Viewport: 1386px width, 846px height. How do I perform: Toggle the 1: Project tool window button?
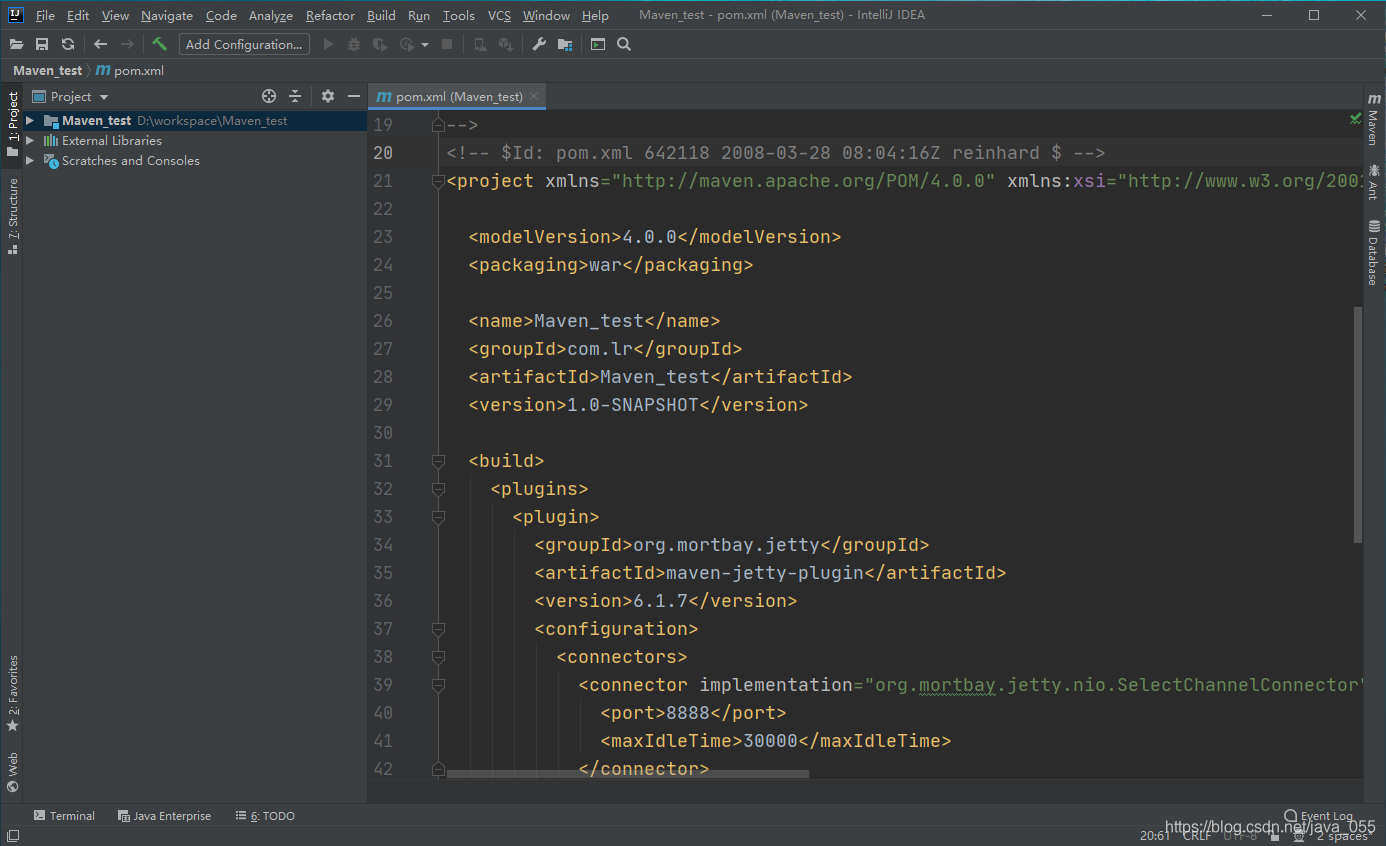(12, 124)
